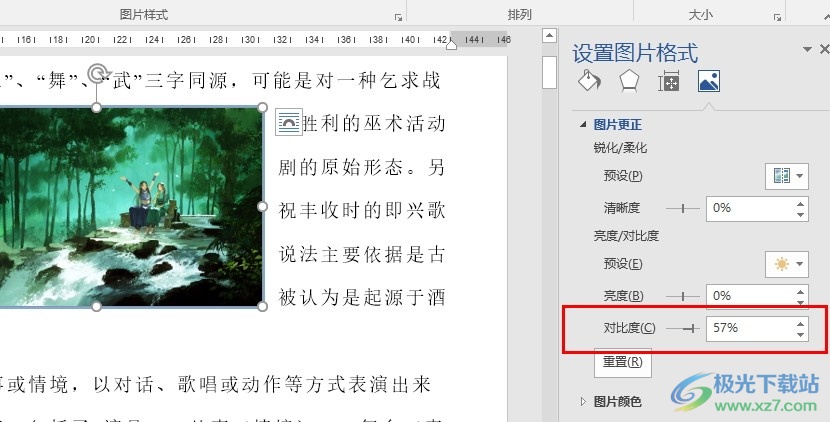This screenshot has width=830, height=422.
Task: Click the 锐化/柔化 label
Action: [620, 148]
